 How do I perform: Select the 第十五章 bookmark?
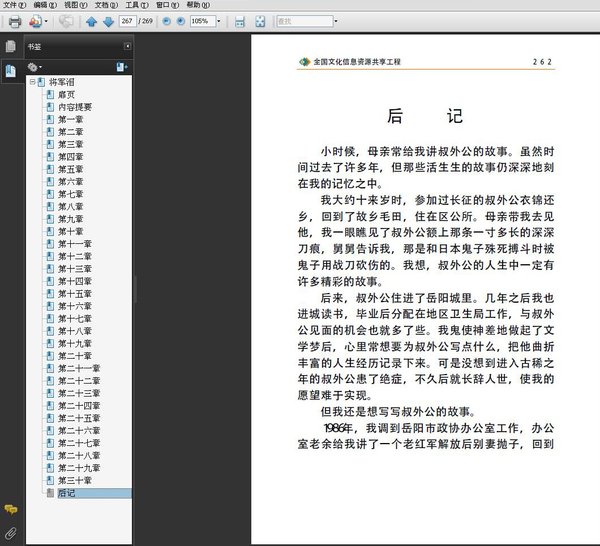pos(75,294)
